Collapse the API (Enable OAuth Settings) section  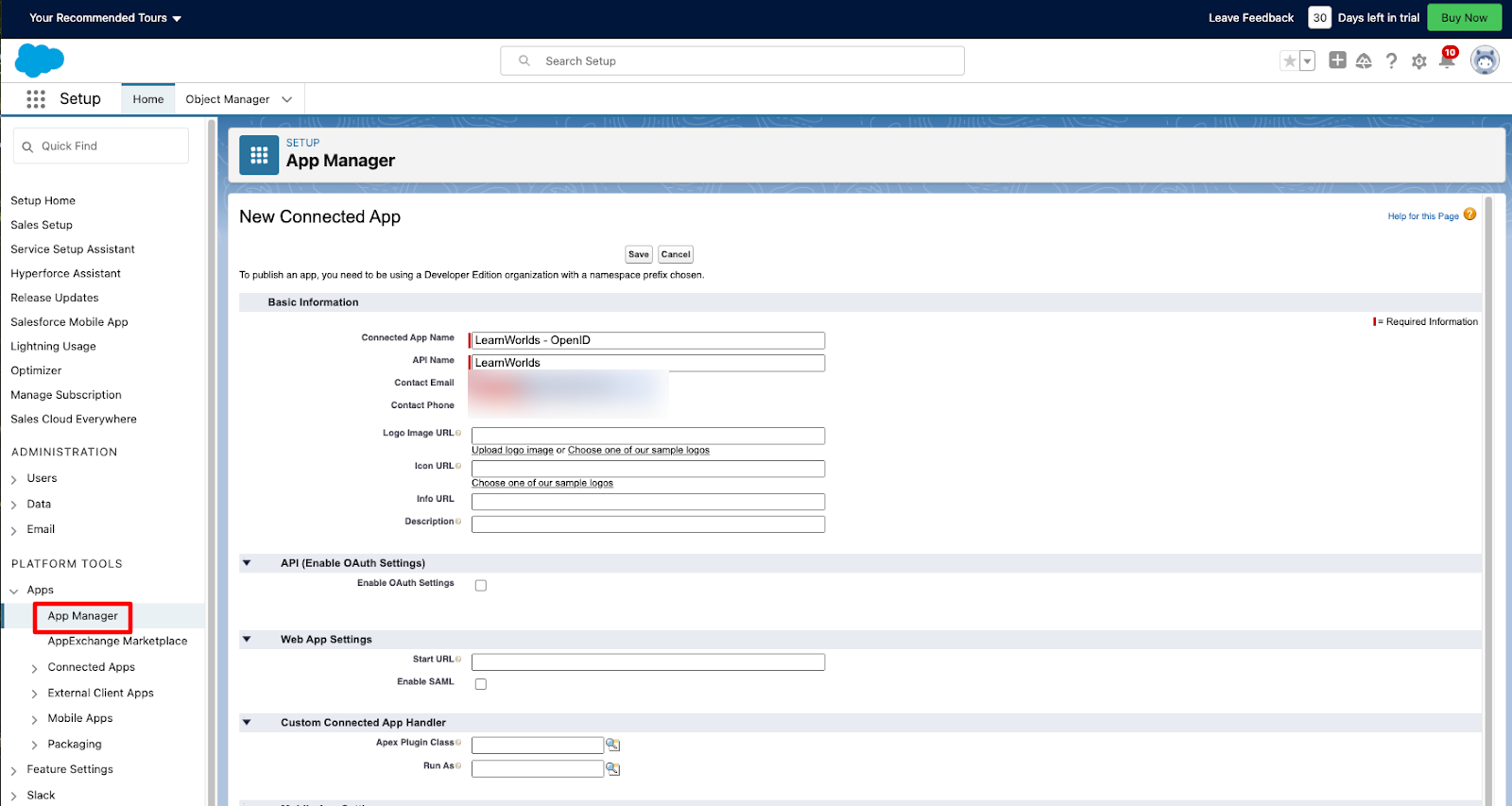click(x=247, y=563)
